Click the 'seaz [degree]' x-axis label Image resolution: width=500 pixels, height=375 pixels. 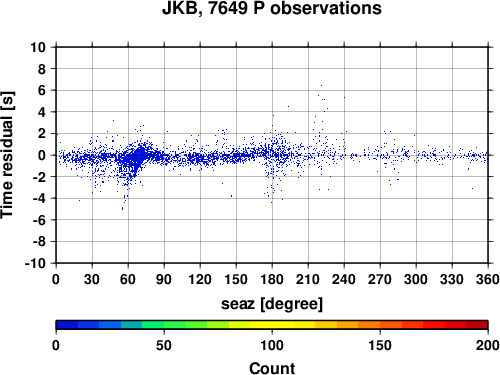click(x=272, y=304)
